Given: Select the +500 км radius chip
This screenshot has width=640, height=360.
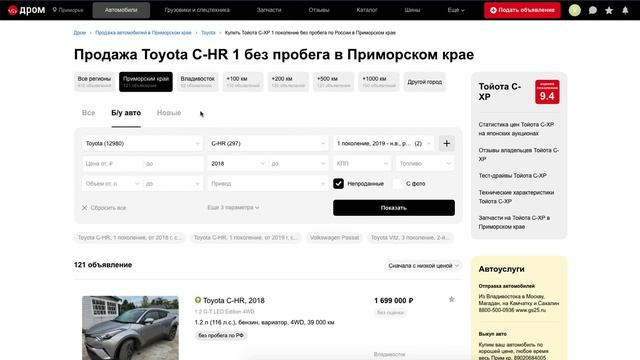Looking at the screenshot, I should coord(333,82).
